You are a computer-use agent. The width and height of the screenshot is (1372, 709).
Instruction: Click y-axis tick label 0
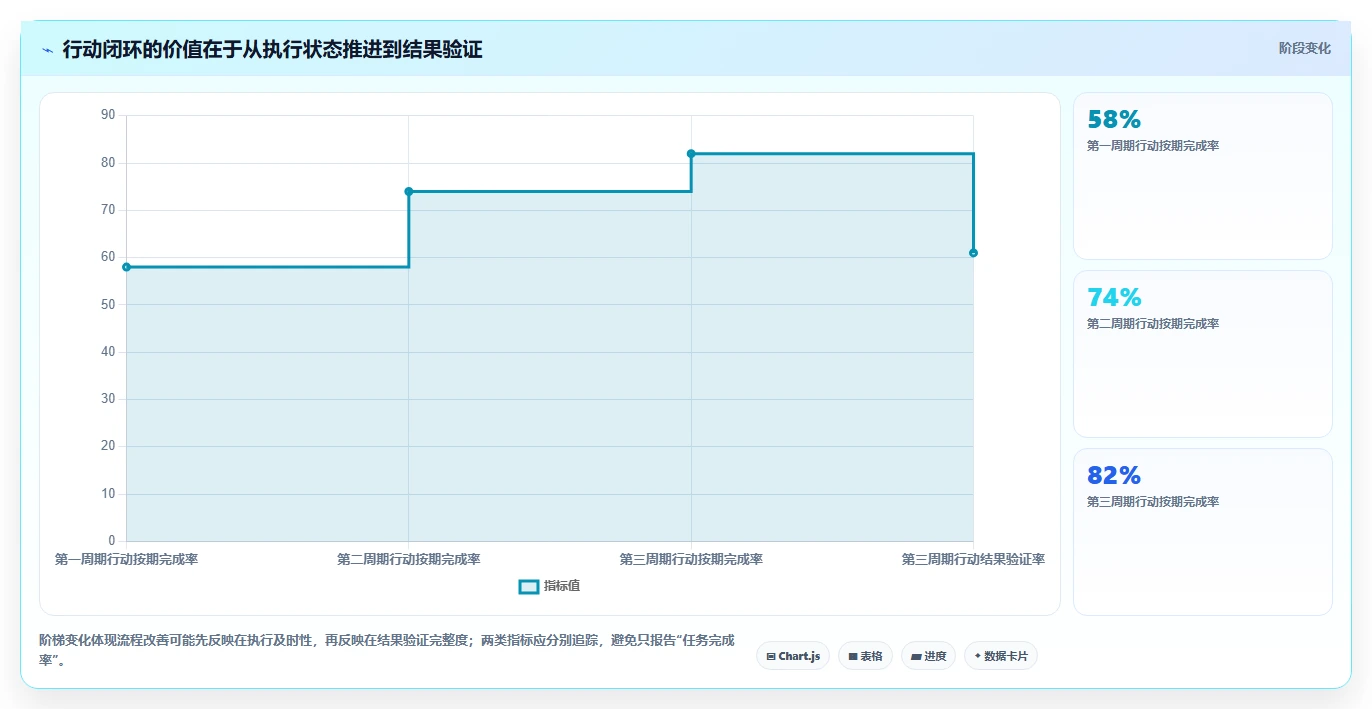112,541
